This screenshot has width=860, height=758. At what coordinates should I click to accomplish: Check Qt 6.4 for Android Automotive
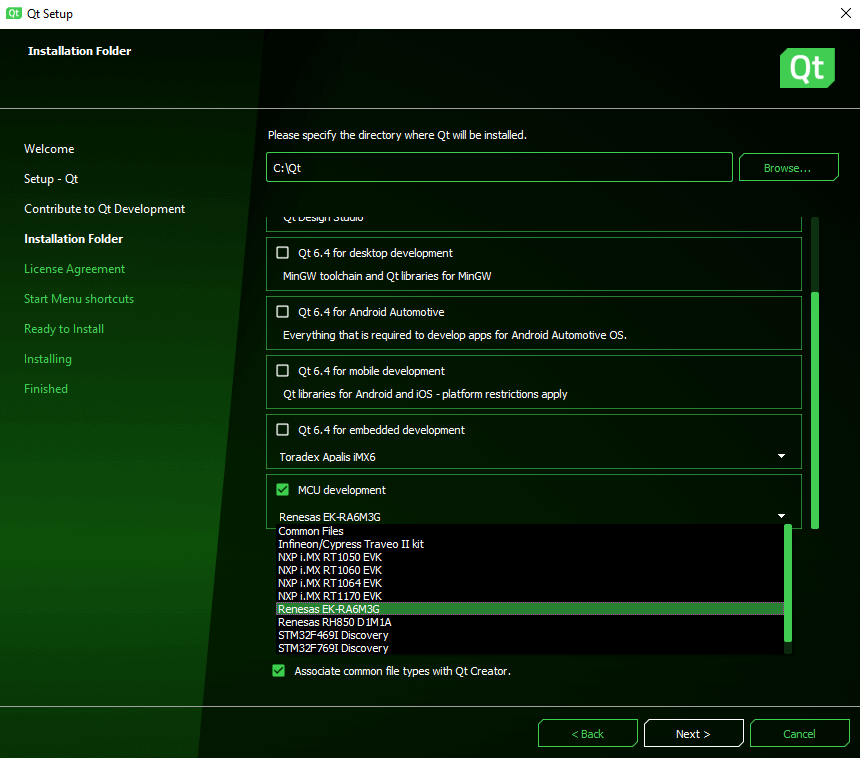pos(283,312)
